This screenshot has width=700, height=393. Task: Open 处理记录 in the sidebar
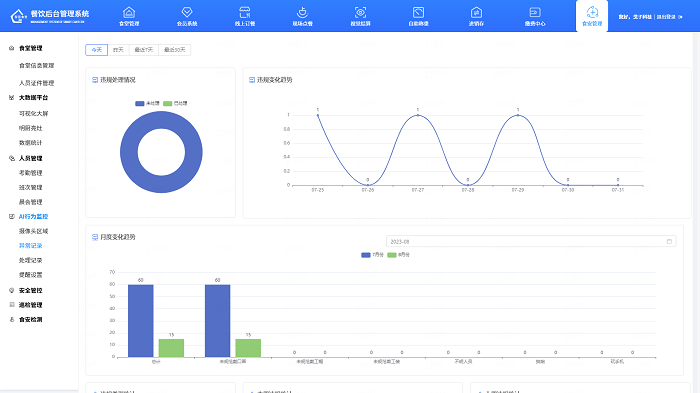click(31, 260)
